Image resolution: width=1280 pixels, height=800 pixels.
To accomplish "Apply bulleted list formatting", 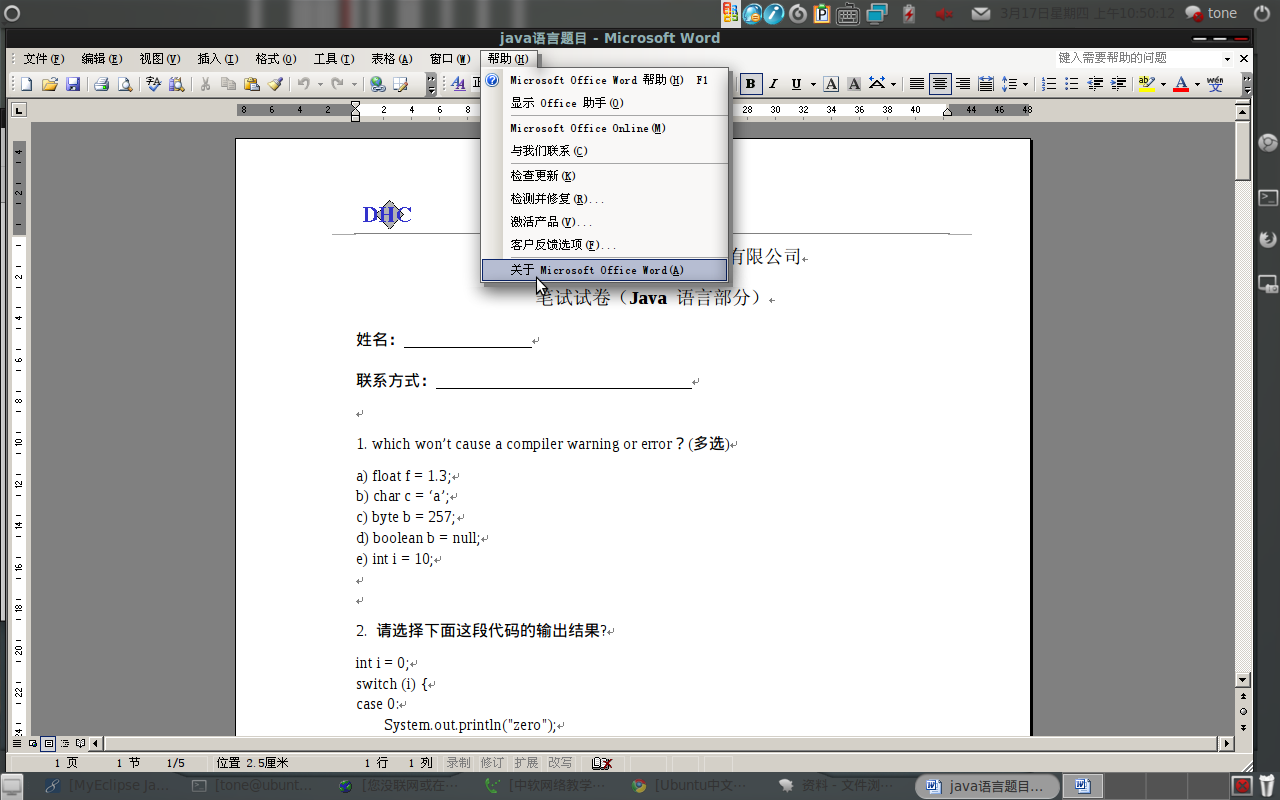I will point(1072,85).
